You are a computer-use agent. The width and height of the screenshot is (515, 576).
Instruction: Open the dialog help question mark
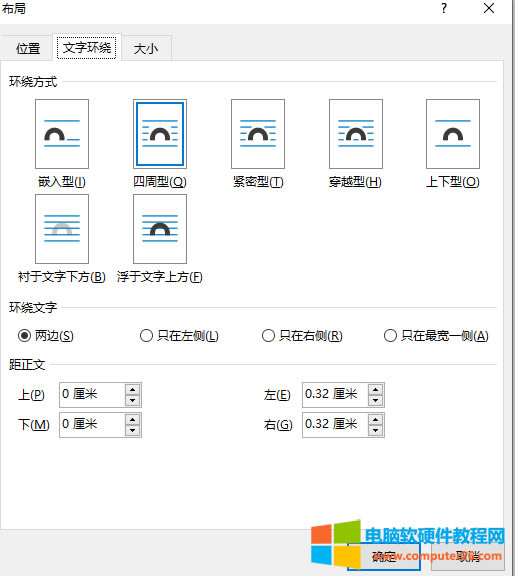tap(444, 8)
